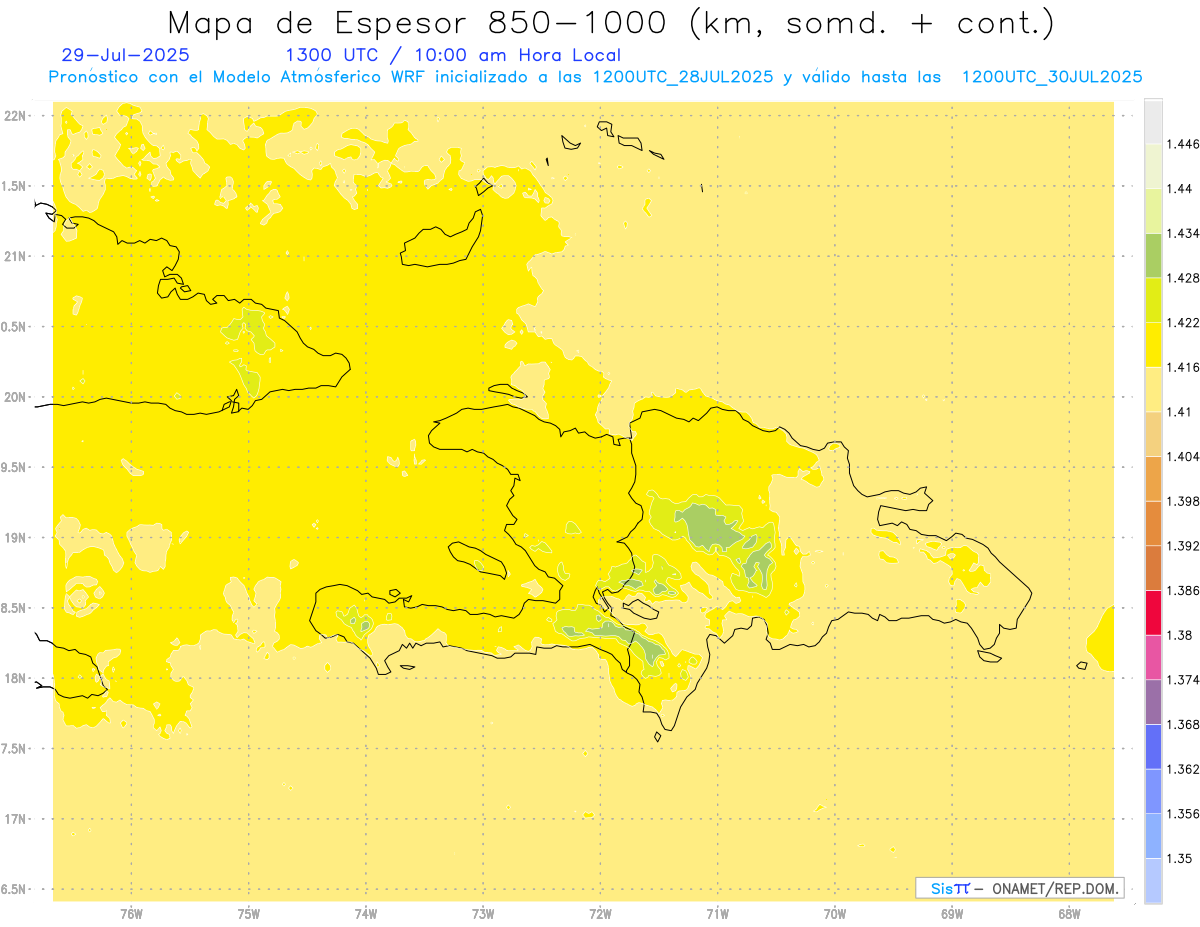Click the colorbar value 1.386
Viewport: 1200px width, 927px height.
(x=1183, y=590)
